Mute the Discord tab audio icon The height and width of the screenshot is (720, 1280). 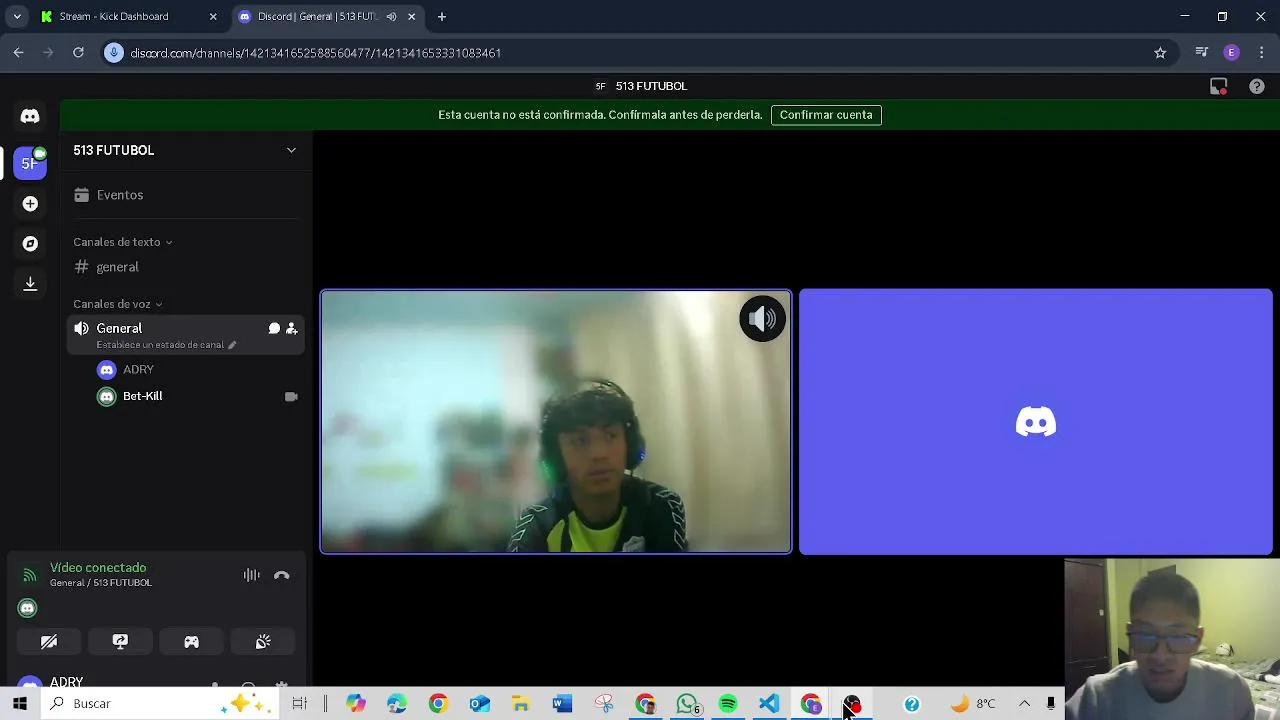(391, 17)
